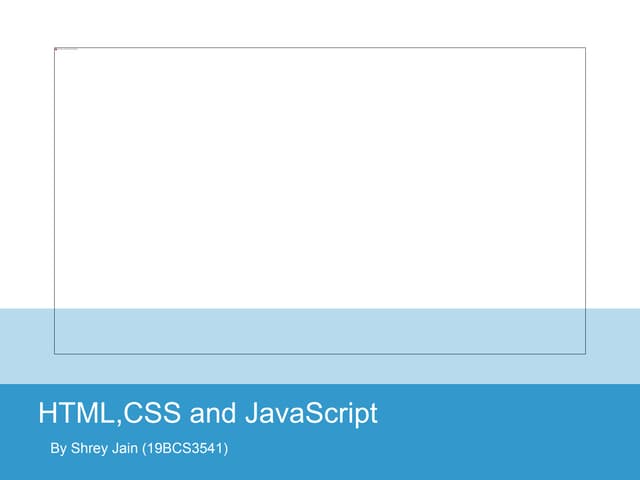Click the right border of the image frame
Image resolution: width=640 pixels, height=480 pixels.
click(585, 200)
